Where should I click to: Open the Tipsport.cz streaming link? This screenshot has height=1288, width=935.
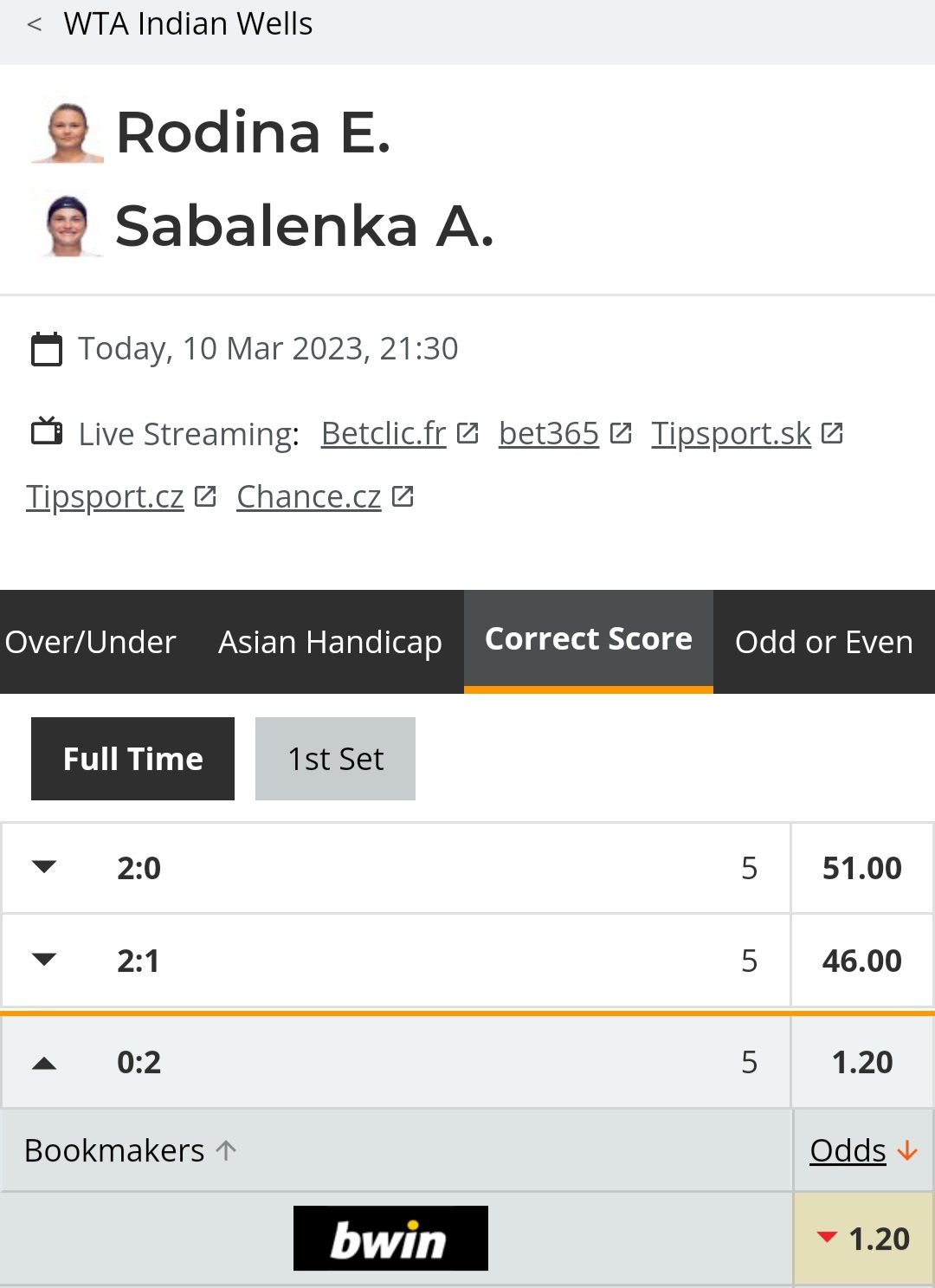pos(105,496)
